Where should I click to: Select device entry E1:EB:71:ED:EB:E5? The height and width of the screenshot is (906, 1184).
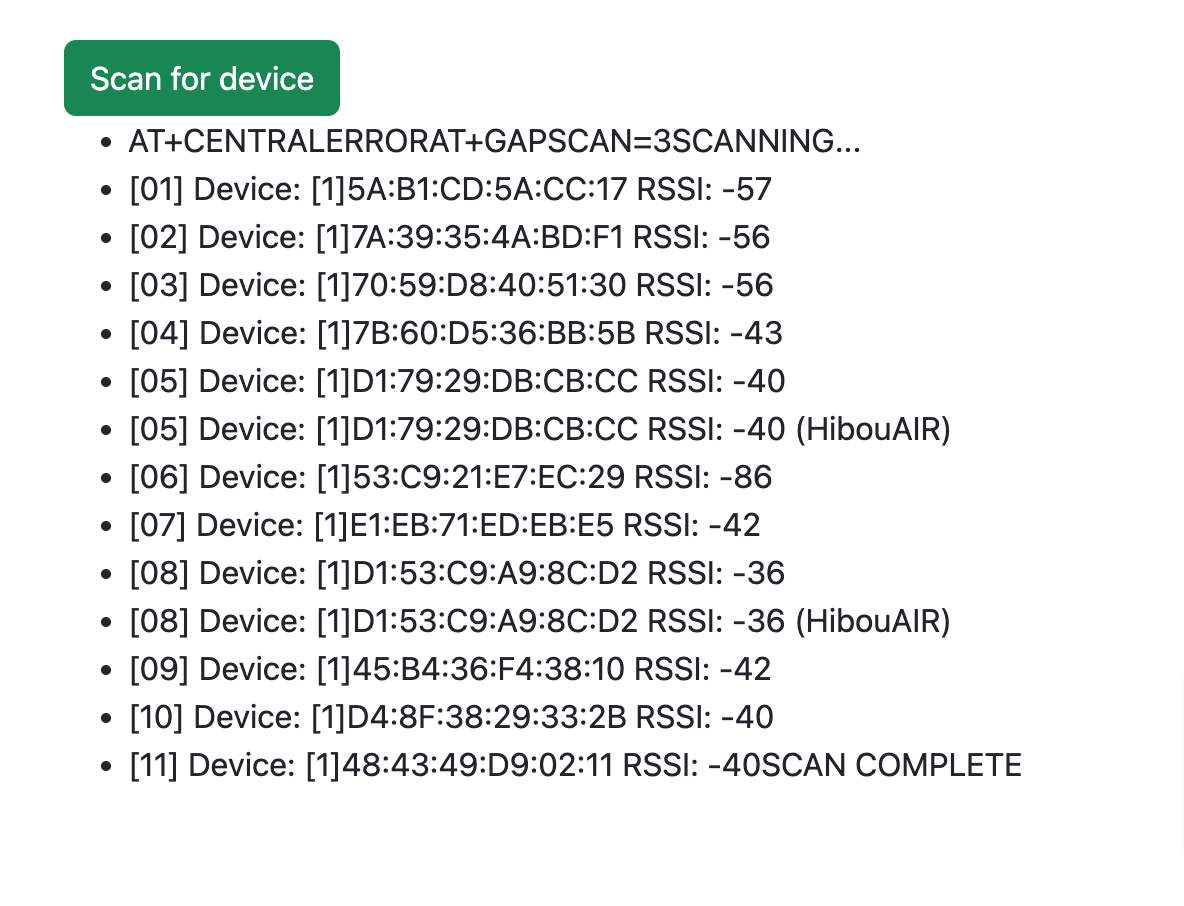[x=444, y=525]
